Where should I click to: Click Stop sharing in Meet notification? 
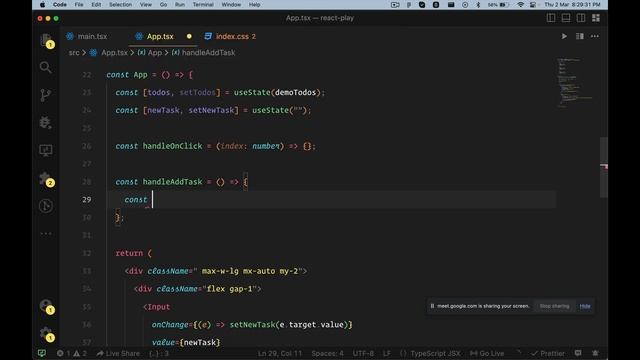pos(554,306)
